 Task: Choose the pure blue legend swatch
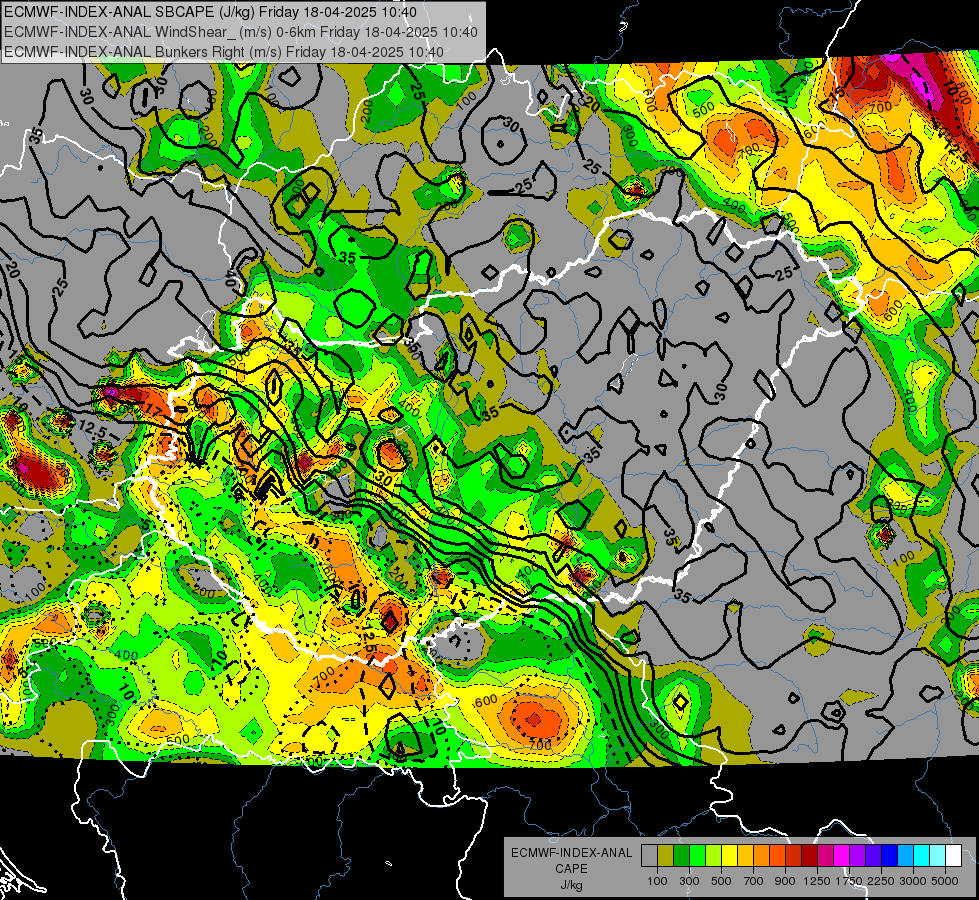point(890,855)
